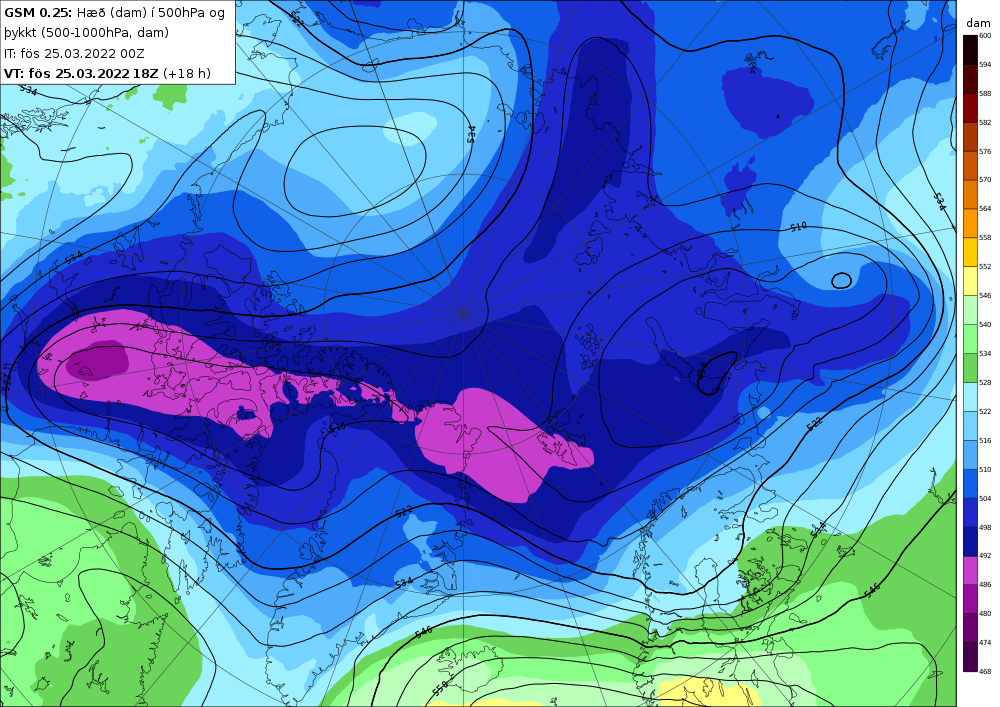This screenshot has width=1000, height=707.
Task: Click the legend value 588
Action: tap(985, 93)
